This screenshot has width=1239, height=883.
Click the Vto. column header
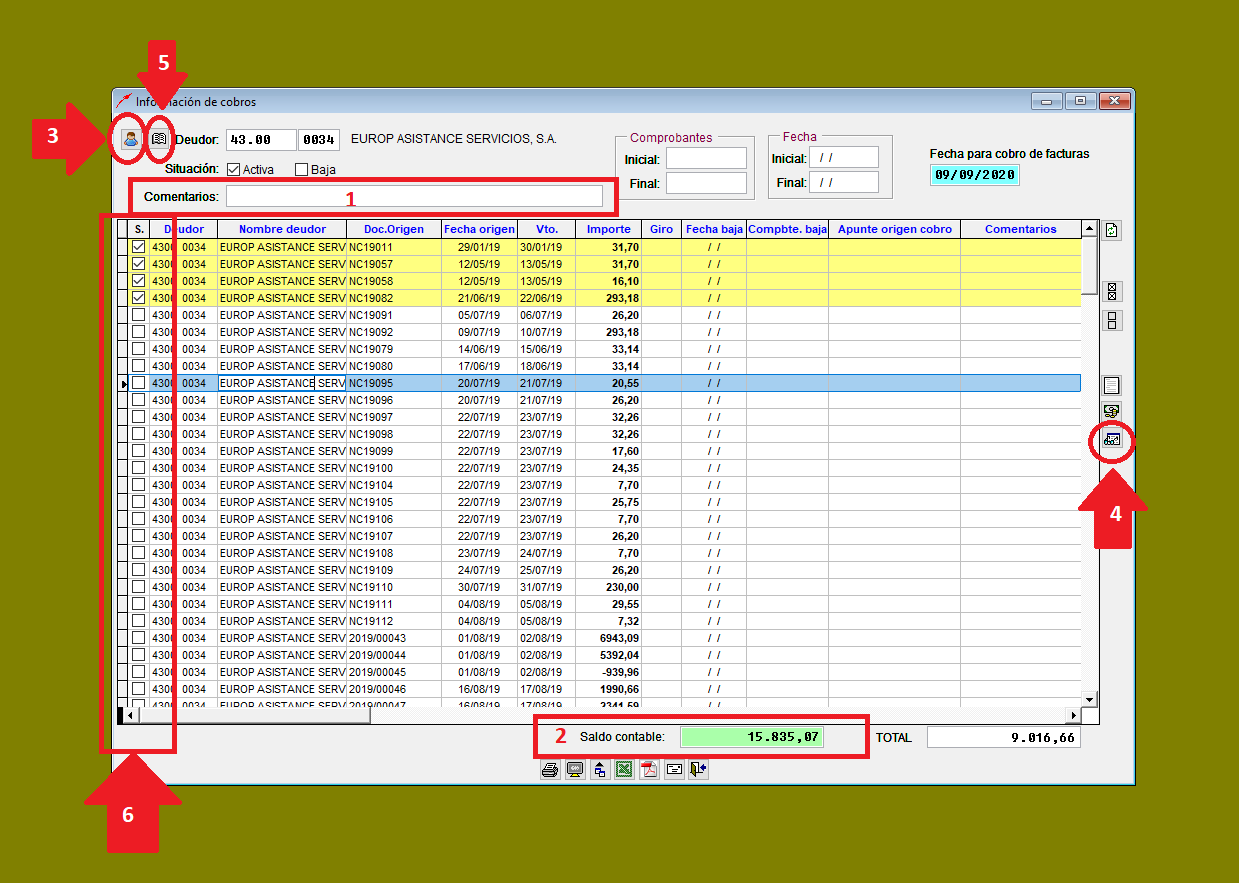547,230
